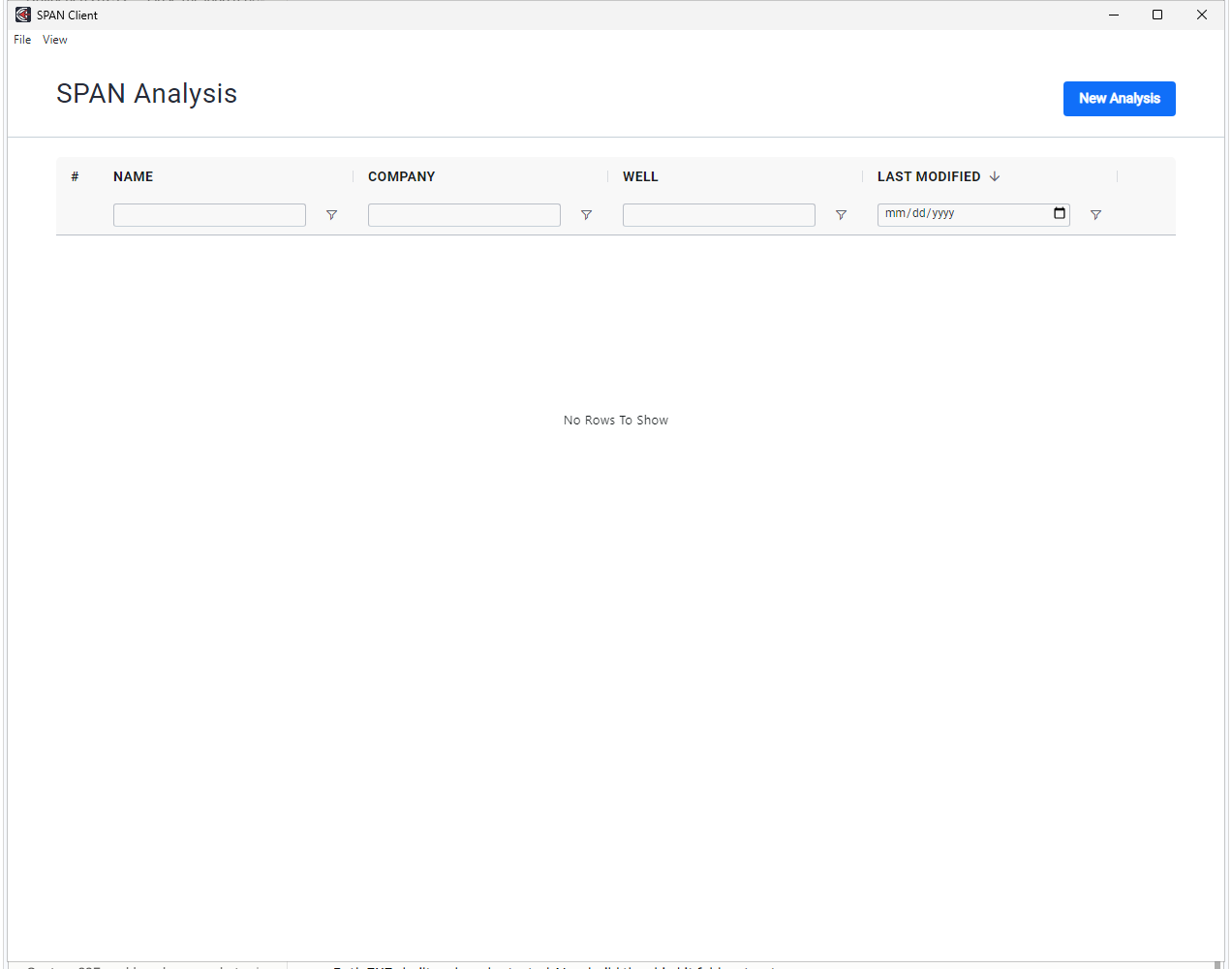Image resolution: width=1232 pixels, height=969 pixels.
Task: Open the WELL column filter icon
Action: point(841,215)
